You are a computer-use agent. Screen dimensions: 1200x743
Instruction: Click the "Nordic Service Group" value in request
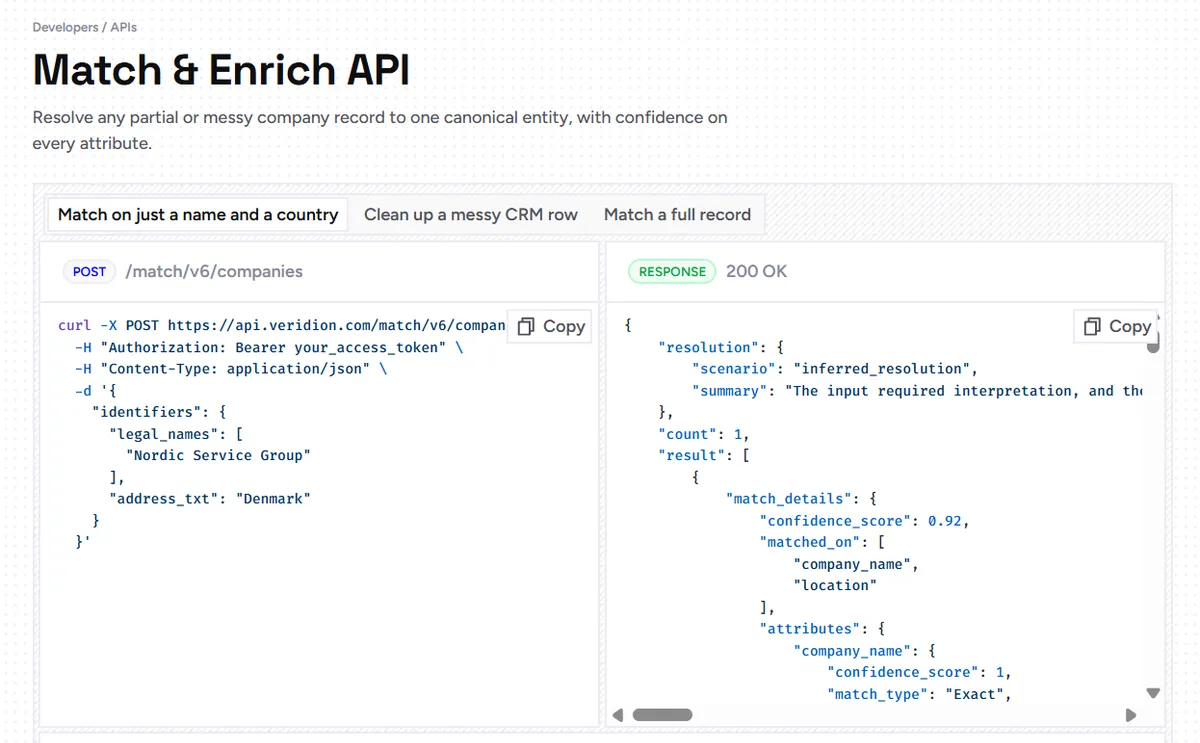coord(218,455)
